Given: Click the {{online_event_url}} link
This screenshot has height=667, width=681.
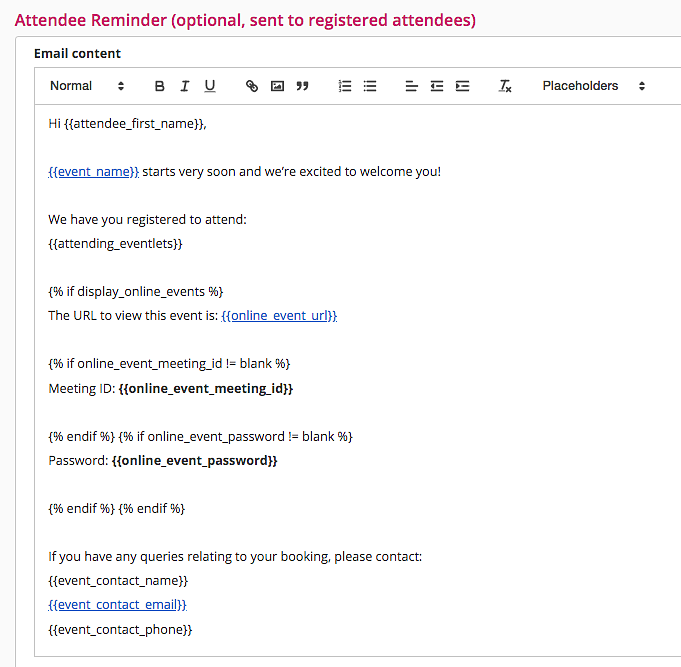Looking at the screenshot, I should pyautogui.click(x=279, y=316).
